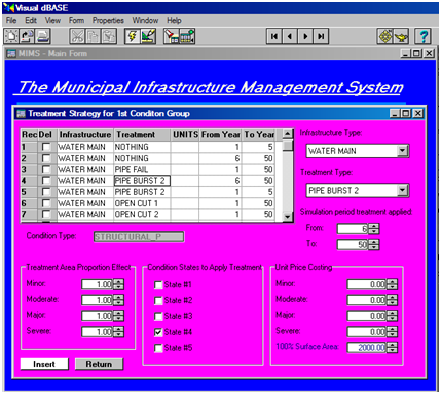Image resolution: width=443 pixels, height=394 pixels.
Task: Enable State #2 checkbox
Action: point(158,301)
